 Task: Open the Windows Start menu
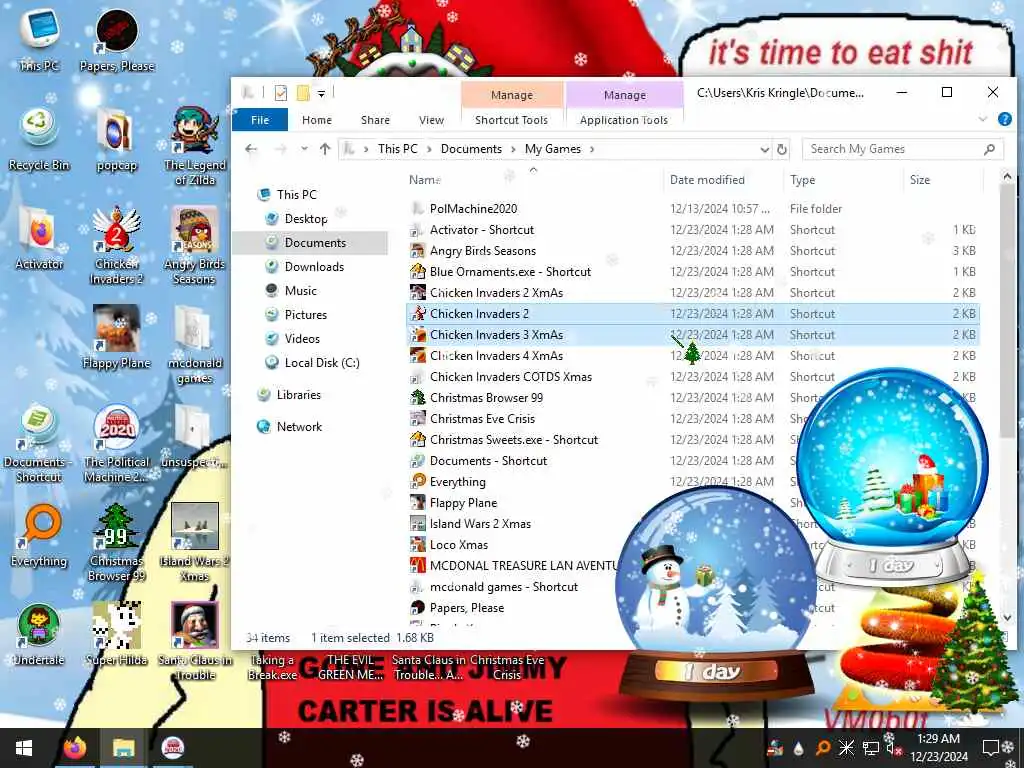[x=24, y=748]
